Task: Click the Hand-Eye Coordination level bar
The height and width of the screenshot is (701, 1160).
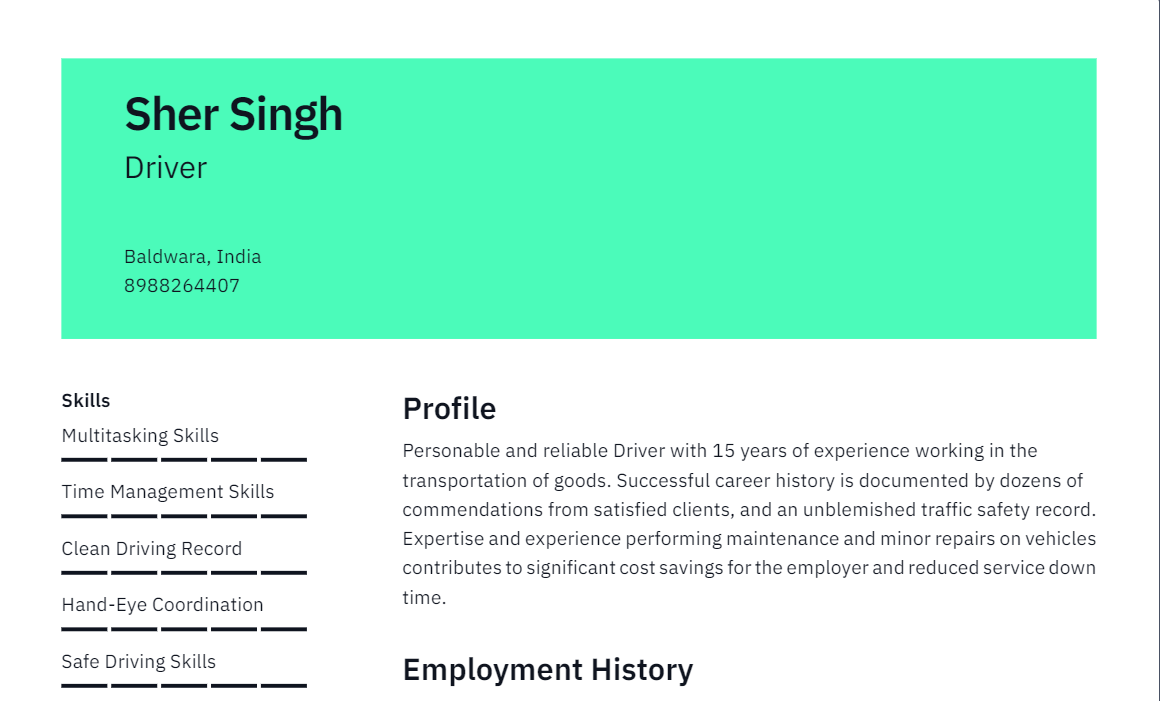Action: click(184, 629)
